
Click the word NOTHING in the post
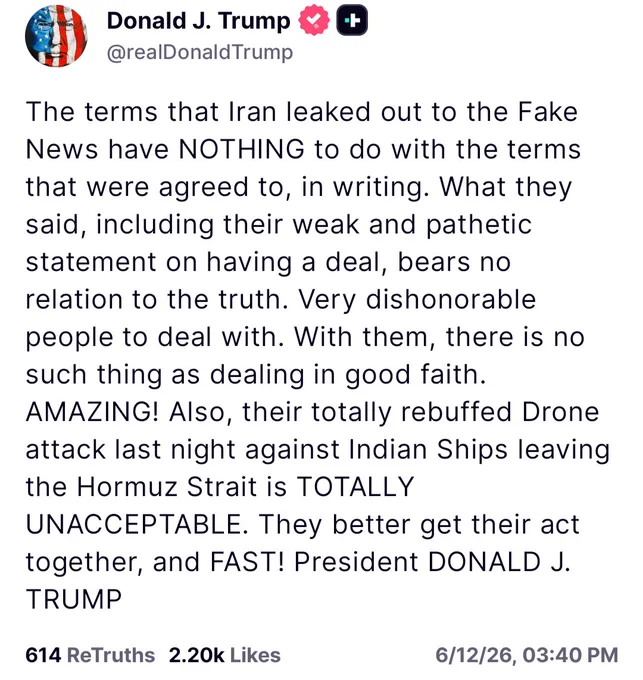coord(242,149)
